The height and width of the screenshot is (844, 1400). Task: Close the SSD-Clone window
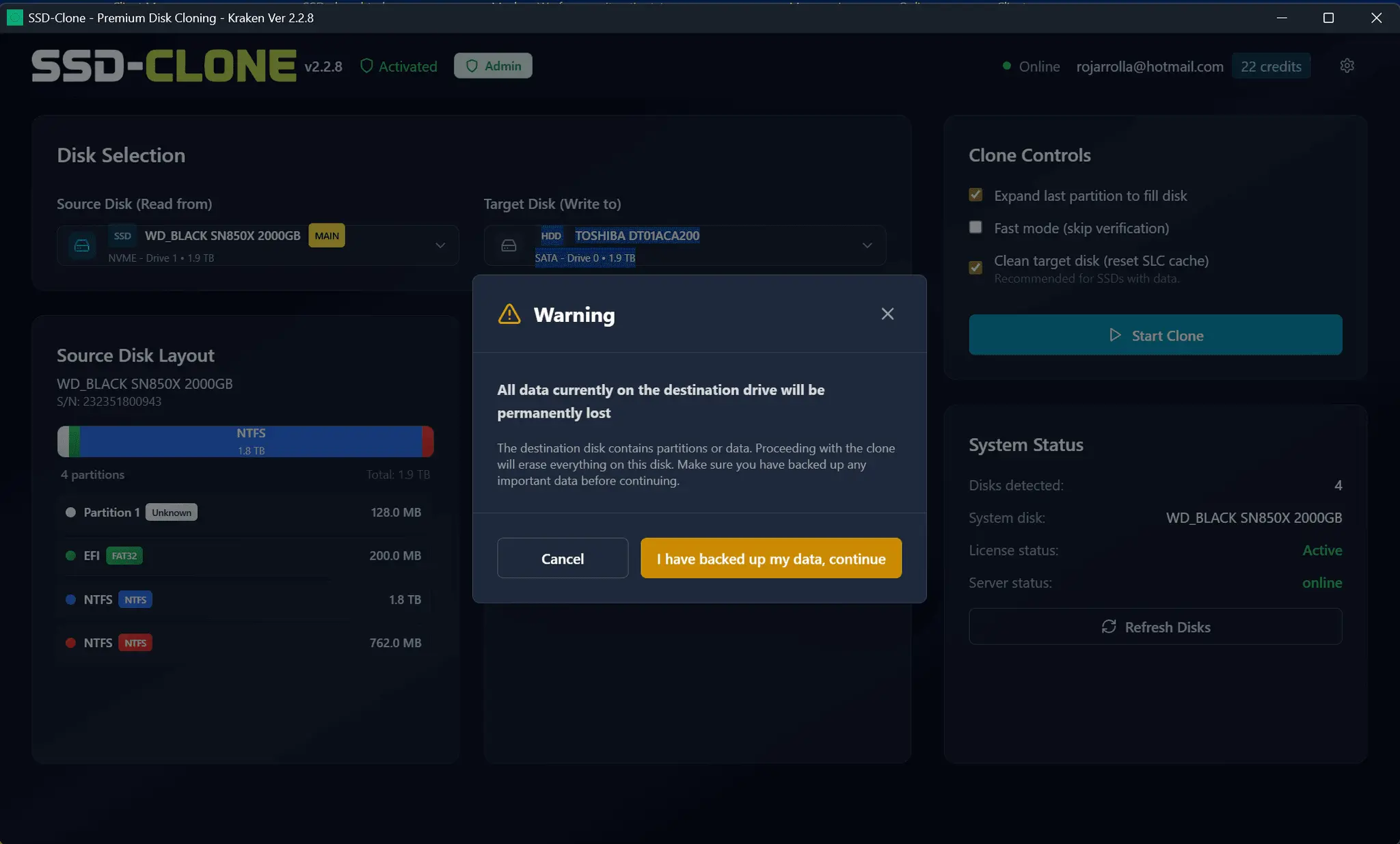pos(1376,18)
